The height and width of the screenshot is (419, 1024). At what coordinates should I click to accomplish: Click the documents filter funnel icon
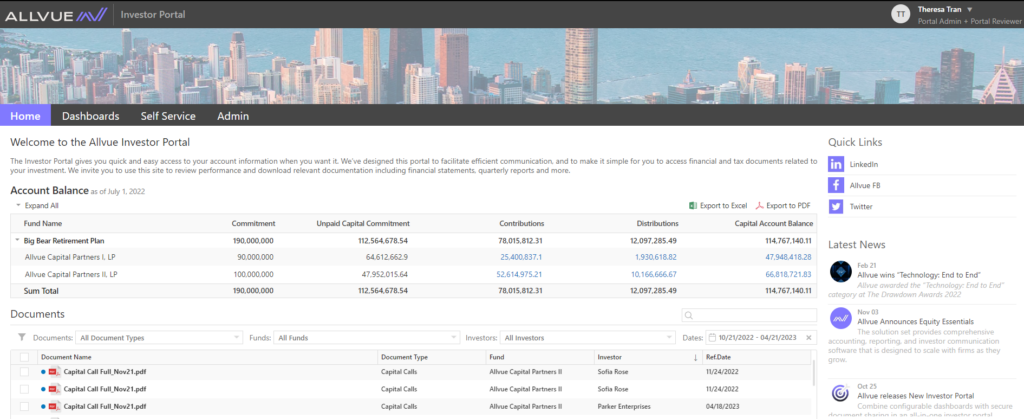coord(22,337)
